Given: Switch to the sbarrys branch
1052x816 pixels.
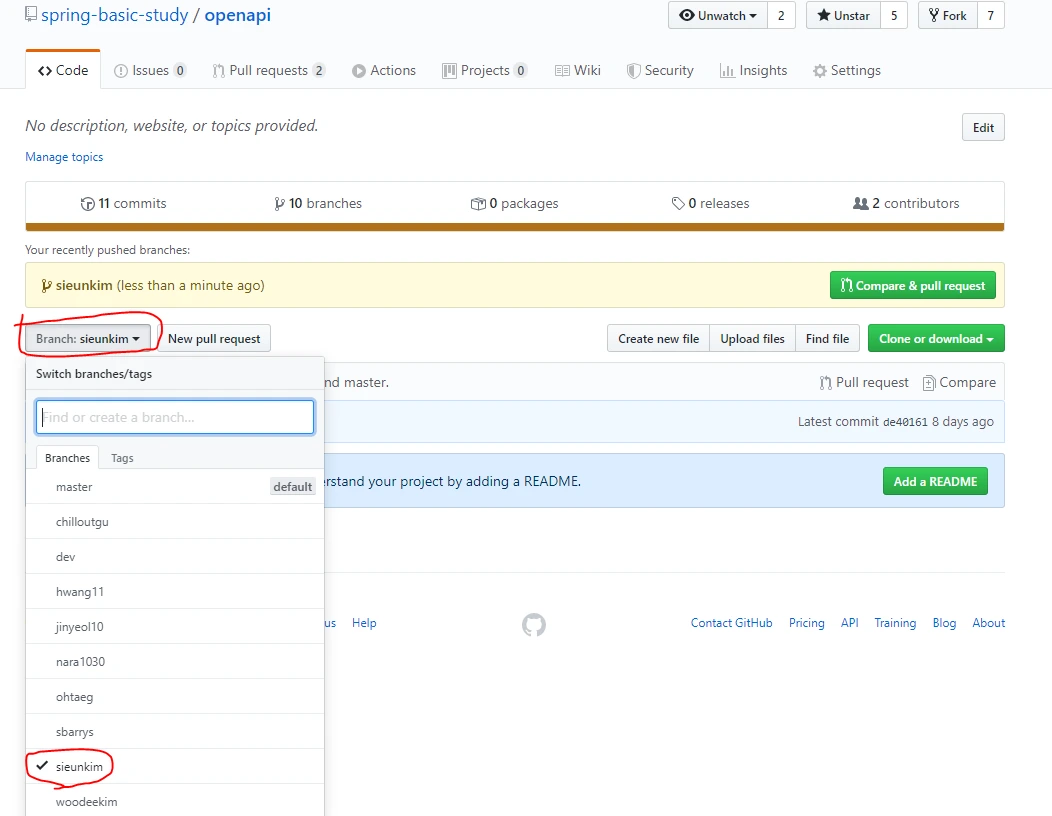Looking at the screenshot, I should (175, 731).
